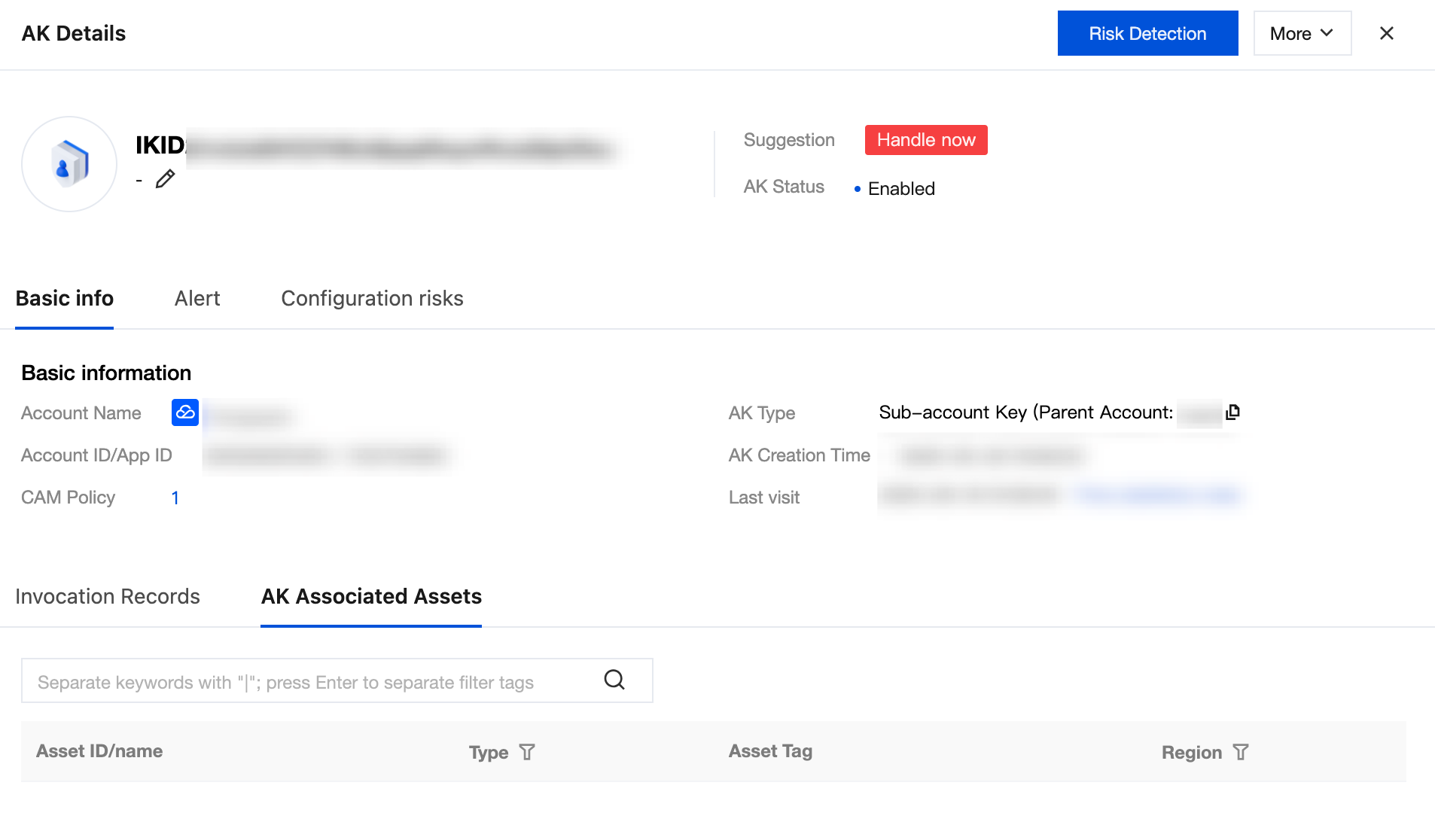Click the Asset ID/name column header
Screen dimensions: 1435x840
click(x=99, y=751)
